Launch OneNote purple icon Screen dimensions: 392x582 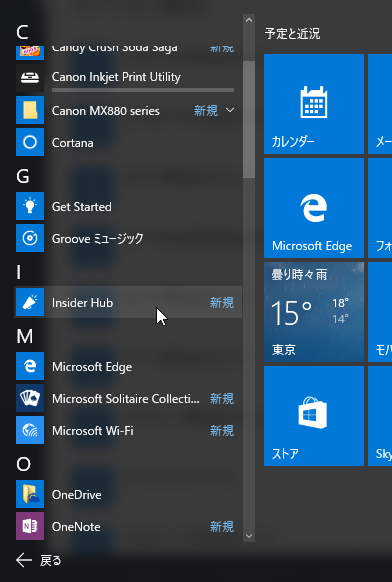[30, 526]
